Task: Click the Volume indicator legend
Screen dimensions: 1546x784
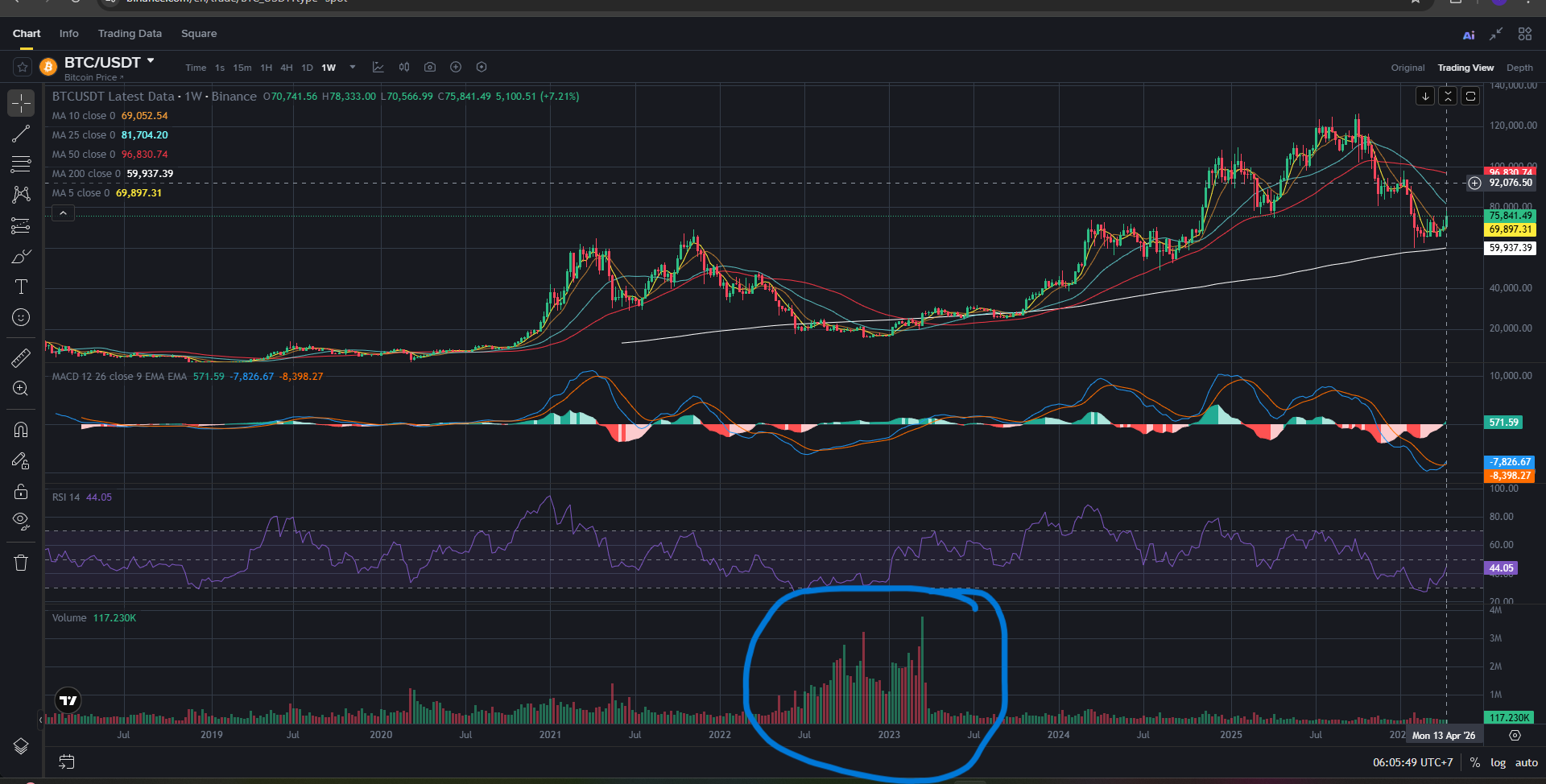Action: pyautogui.click(x=94, y=618)
